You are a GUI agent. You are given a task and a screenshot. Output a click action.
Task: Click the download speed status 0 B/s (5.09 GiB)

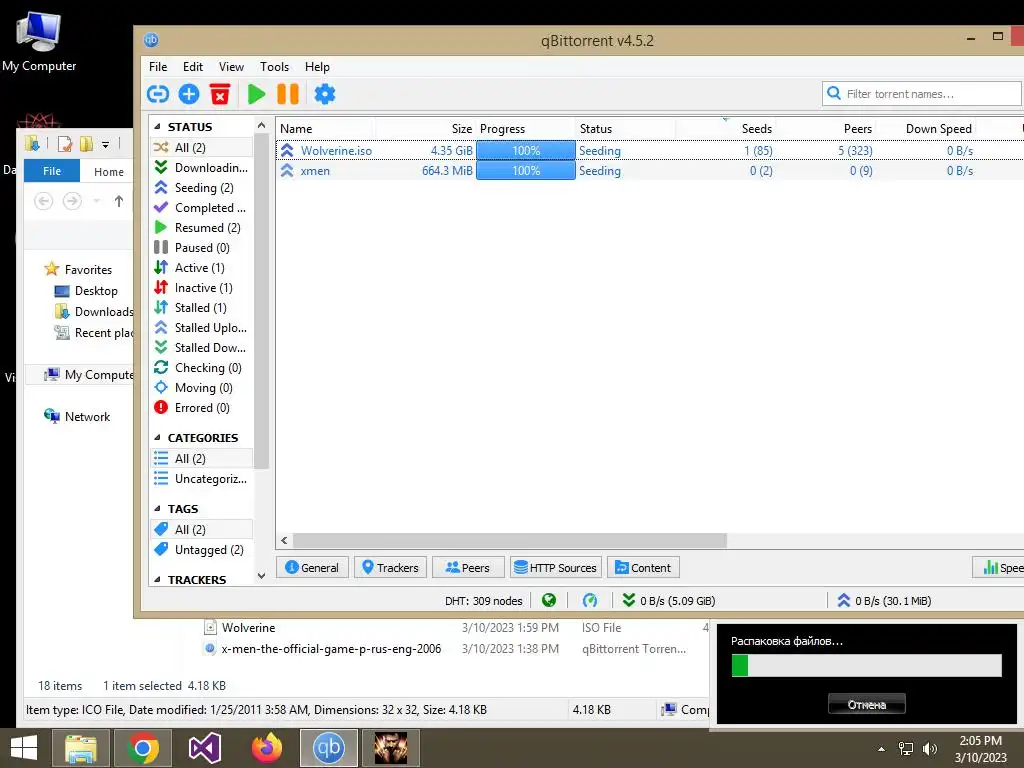[x=669, y=601]
